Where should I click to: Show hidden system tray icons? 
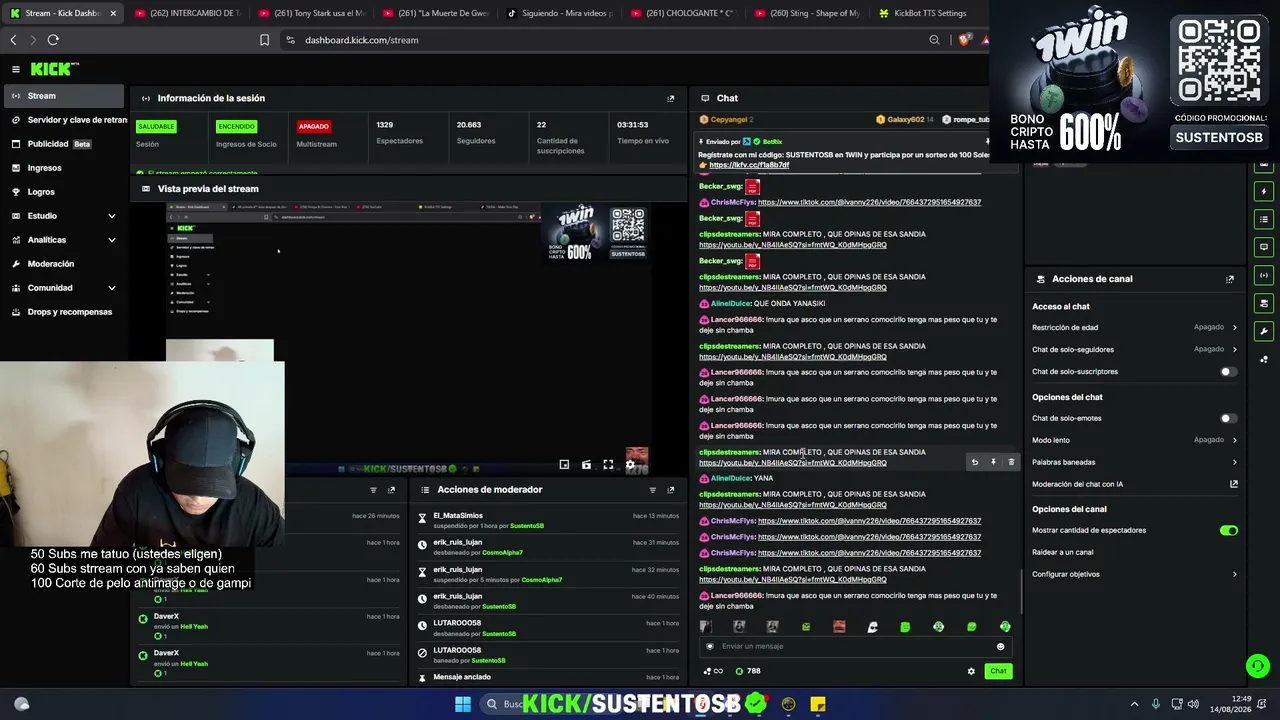(x=1134, y=704)
